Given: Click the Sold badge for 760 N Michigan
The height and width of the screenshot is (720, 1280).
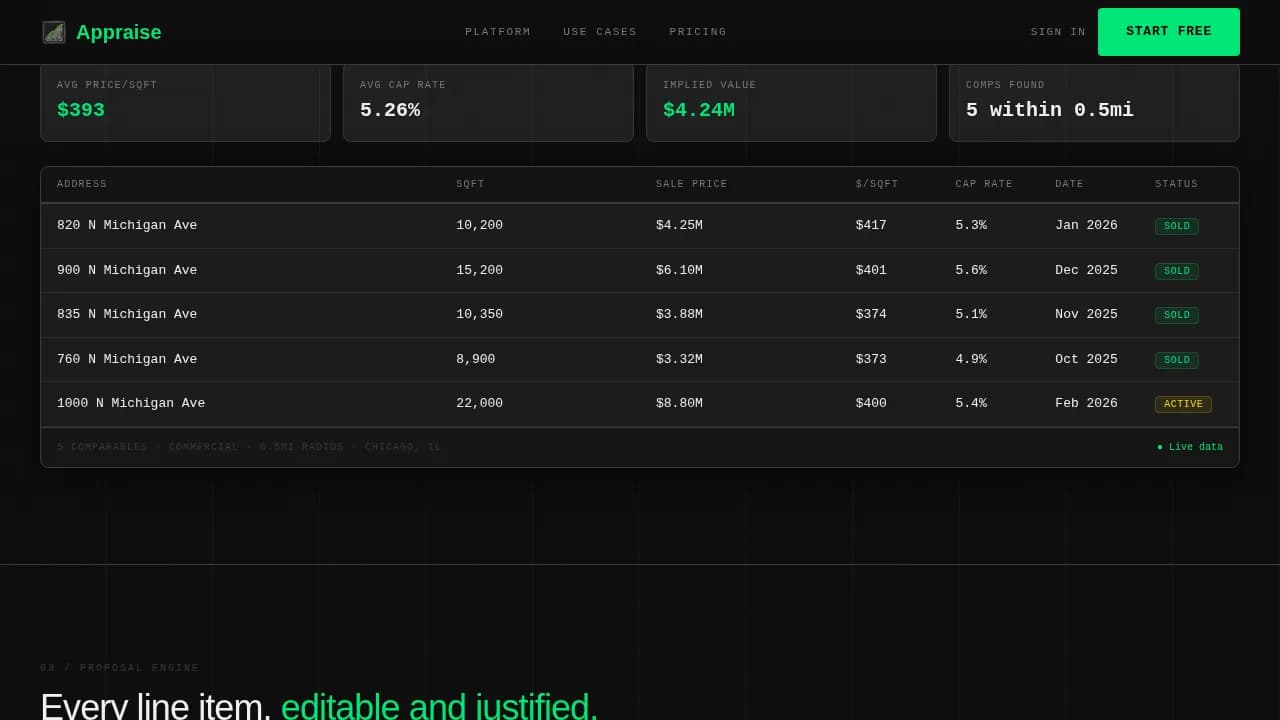Looking at the screenshot, I should pos(1177,360).
